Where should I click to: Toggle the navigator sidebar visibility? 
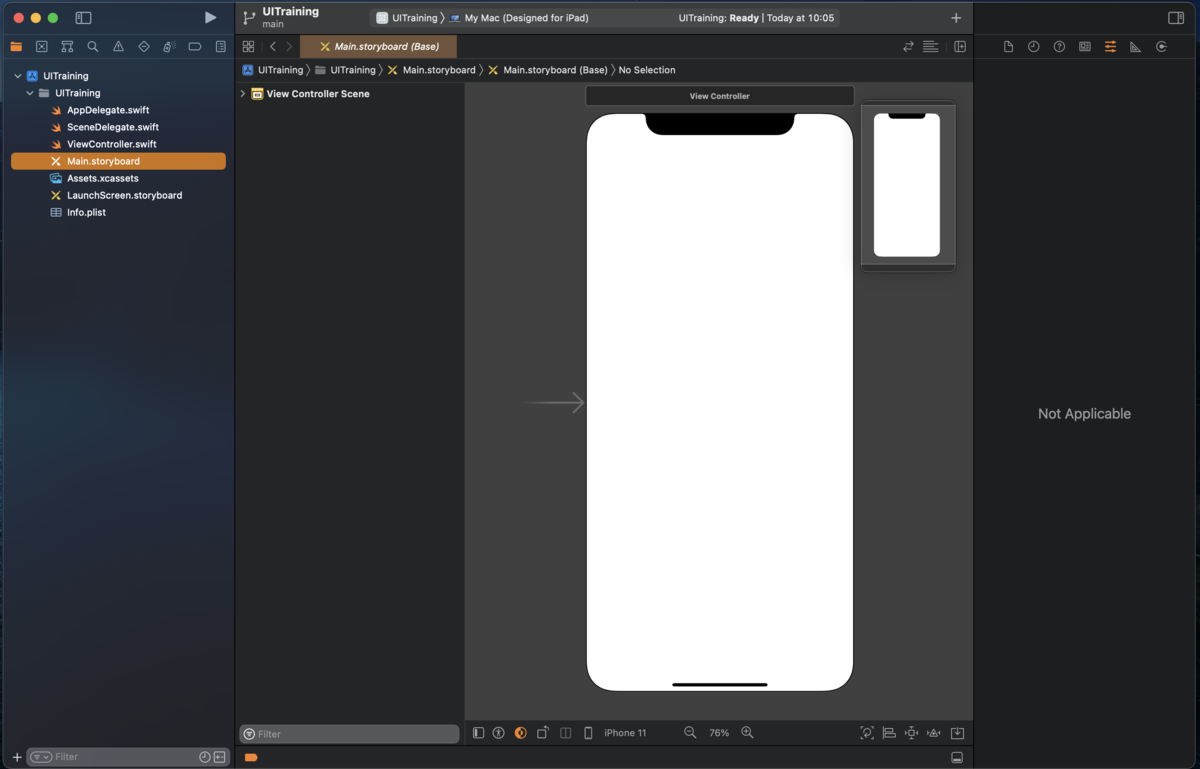84,18
